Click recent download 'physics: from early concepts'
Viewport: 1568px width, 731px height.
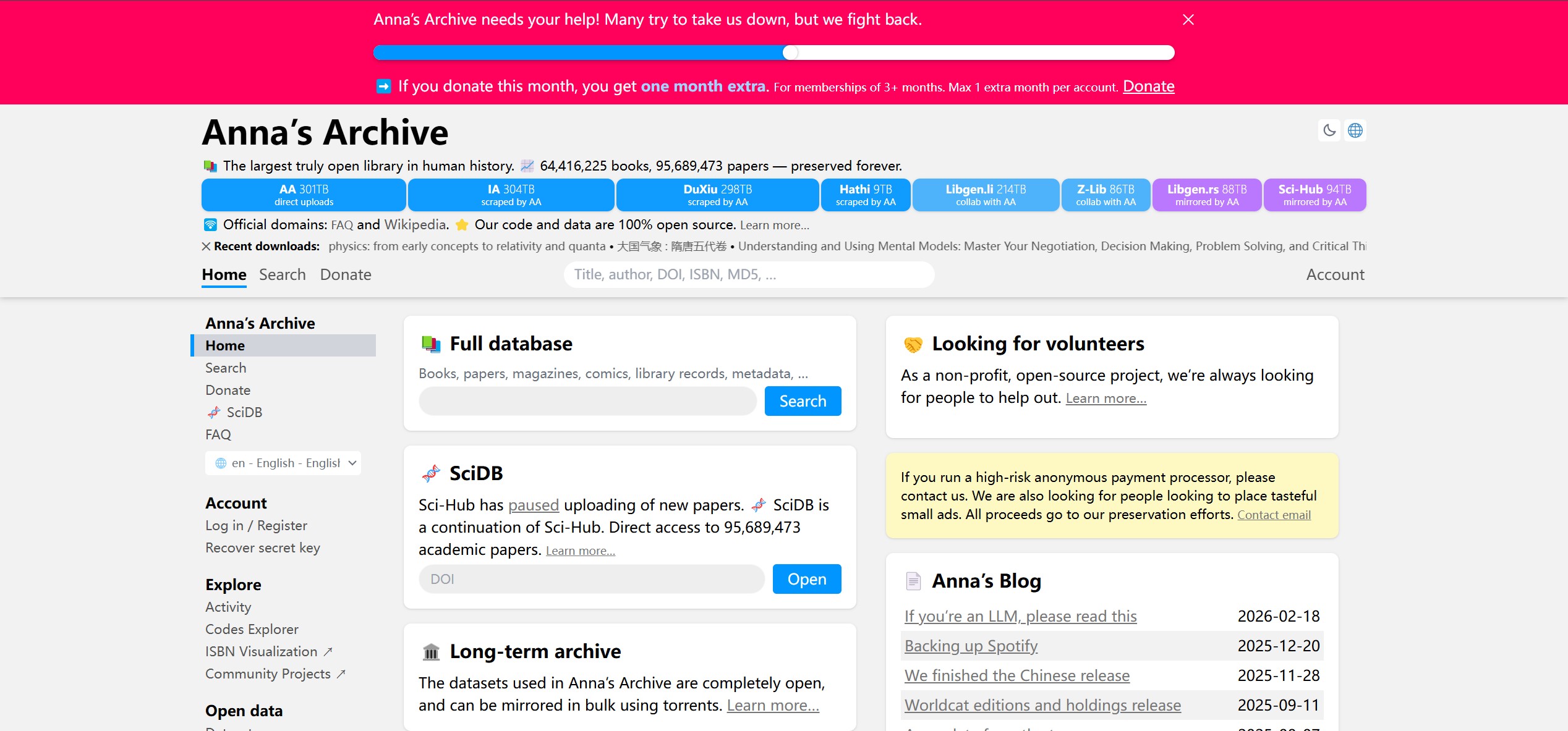[467, 246]
